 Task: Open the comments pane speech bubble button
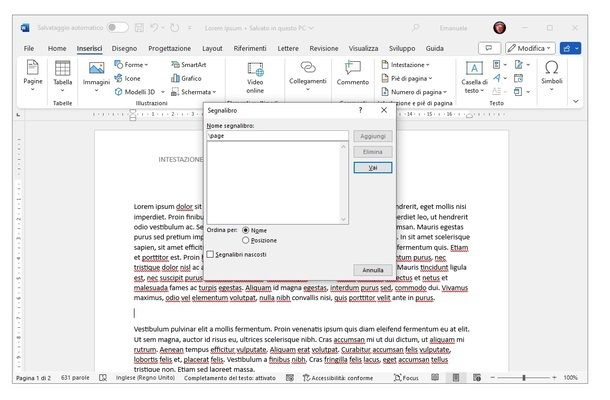pyautogui.click(x=489, y=48)
